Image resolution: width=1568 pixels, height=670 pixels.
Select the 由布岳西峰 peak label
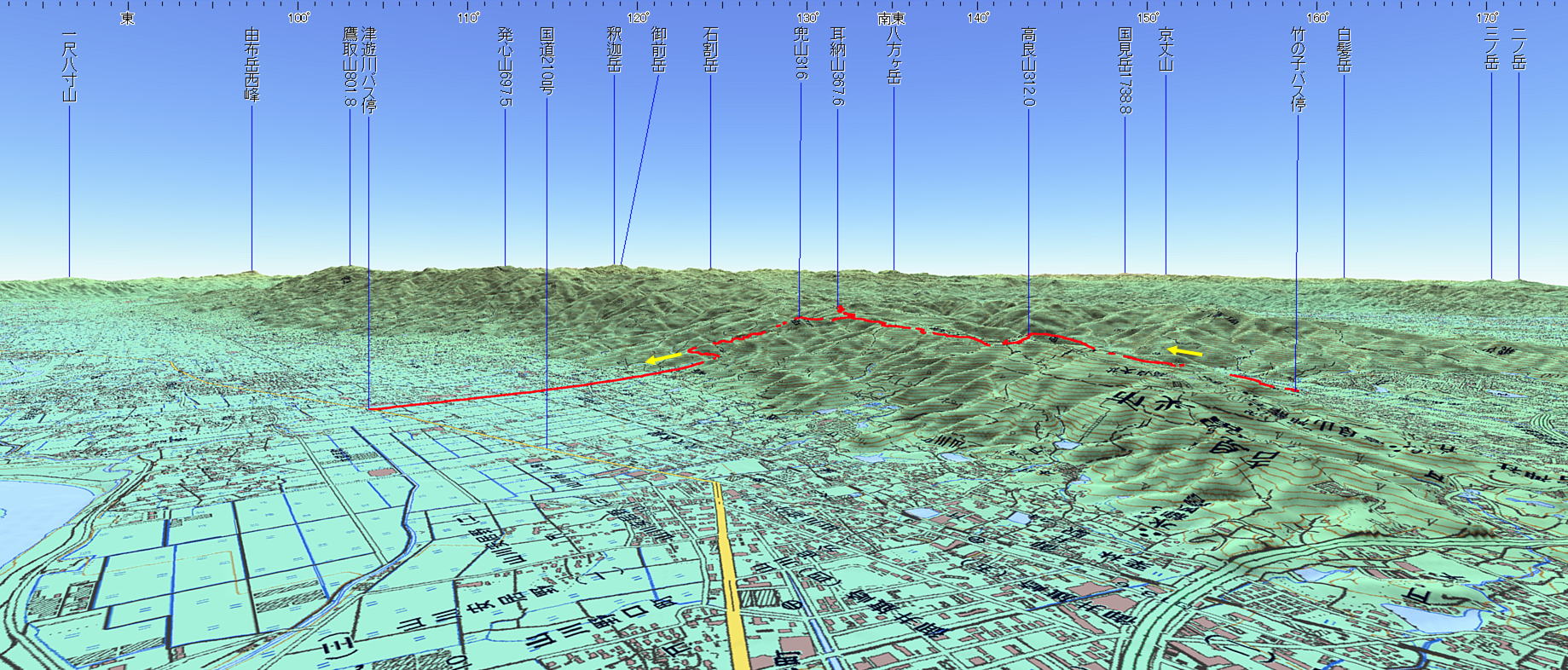(252, 64)
